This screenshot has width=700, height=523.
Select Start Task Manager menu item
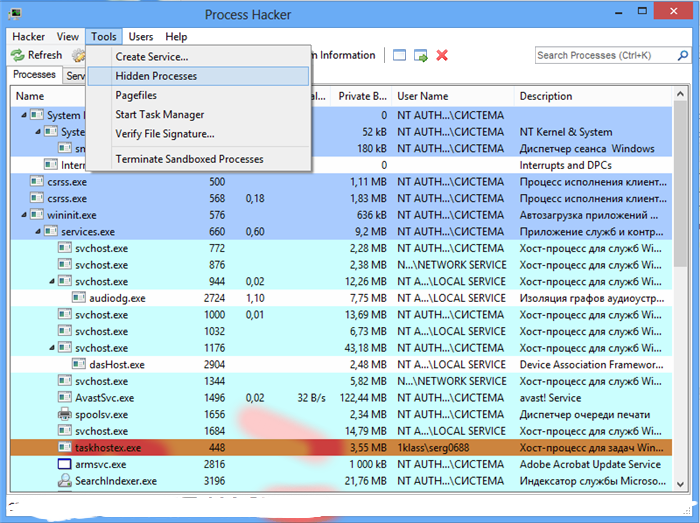[x=198, y=114]
